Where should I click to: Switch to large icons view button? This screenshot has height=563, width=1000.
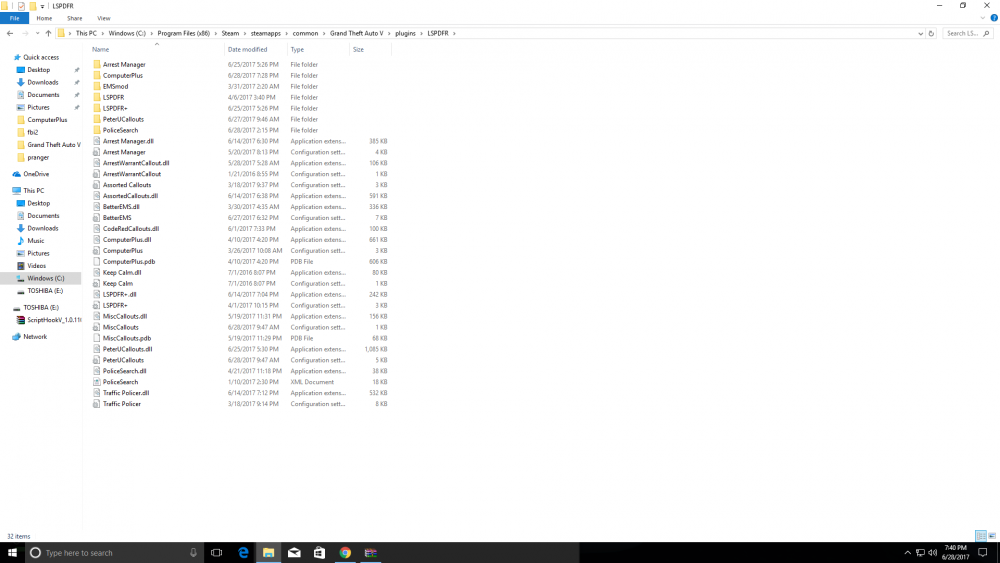[992, 536]
